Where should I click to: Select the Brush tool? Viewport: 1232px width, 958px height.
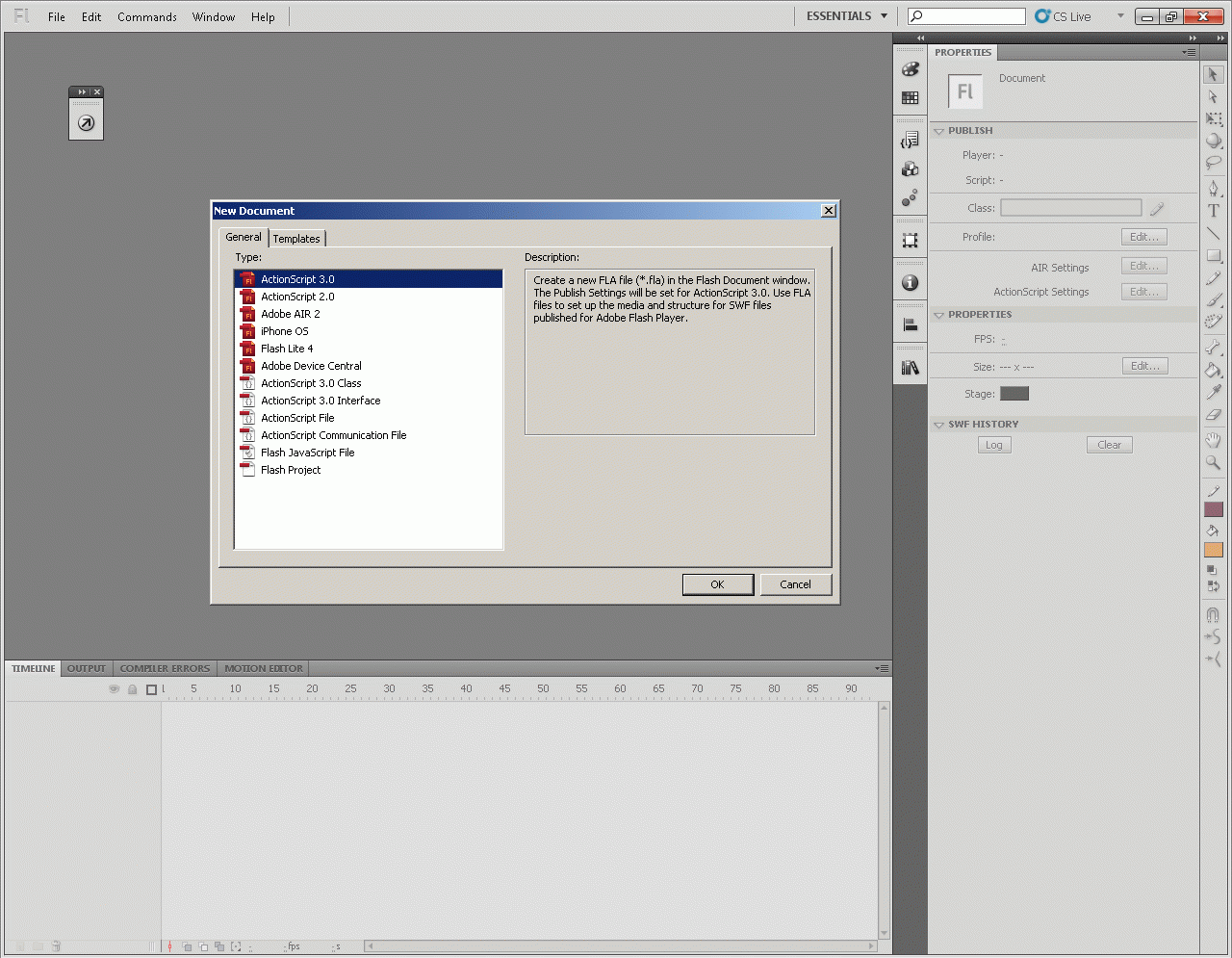[1213, 300]
